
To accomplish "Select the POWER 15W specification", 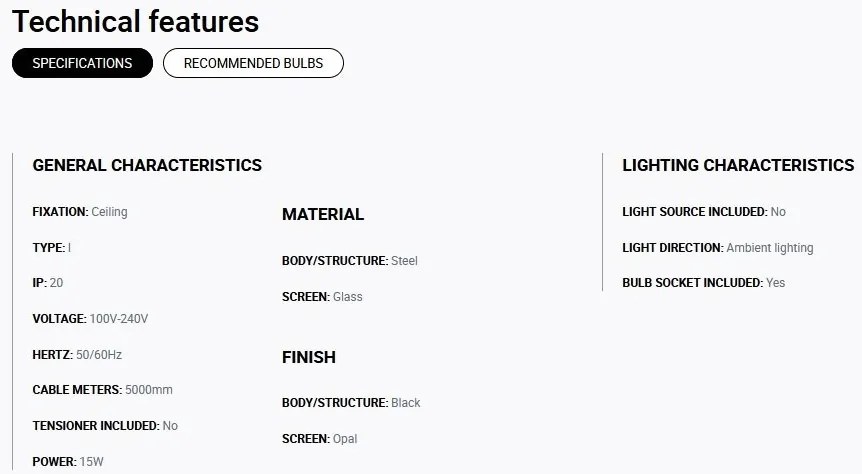I will coord(68,462).
